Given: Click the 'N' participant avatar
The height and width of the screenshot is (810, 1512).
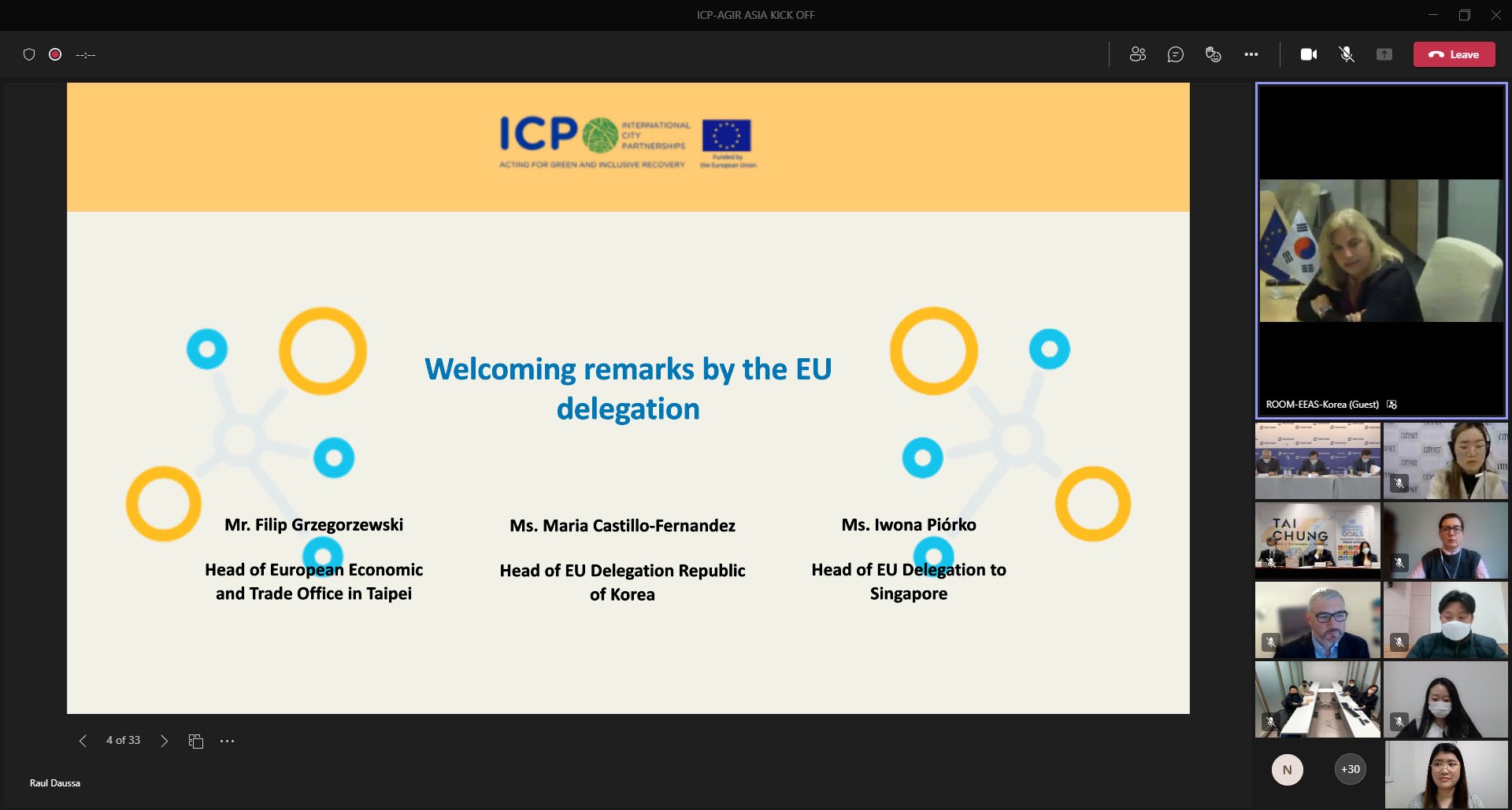Looking at the screenshot, I should [x=1288, y=769].
